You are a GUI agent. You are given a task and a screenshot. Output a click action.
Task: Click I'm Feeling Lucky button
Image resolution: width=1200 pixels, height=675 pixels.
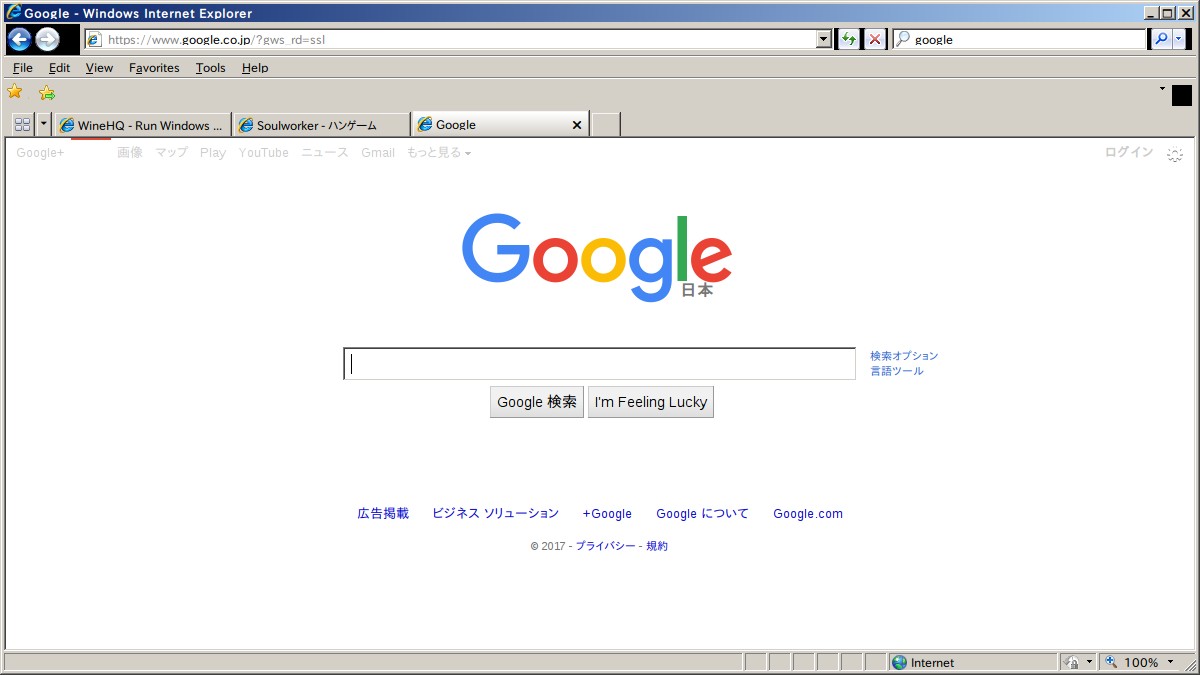[651, 402]
